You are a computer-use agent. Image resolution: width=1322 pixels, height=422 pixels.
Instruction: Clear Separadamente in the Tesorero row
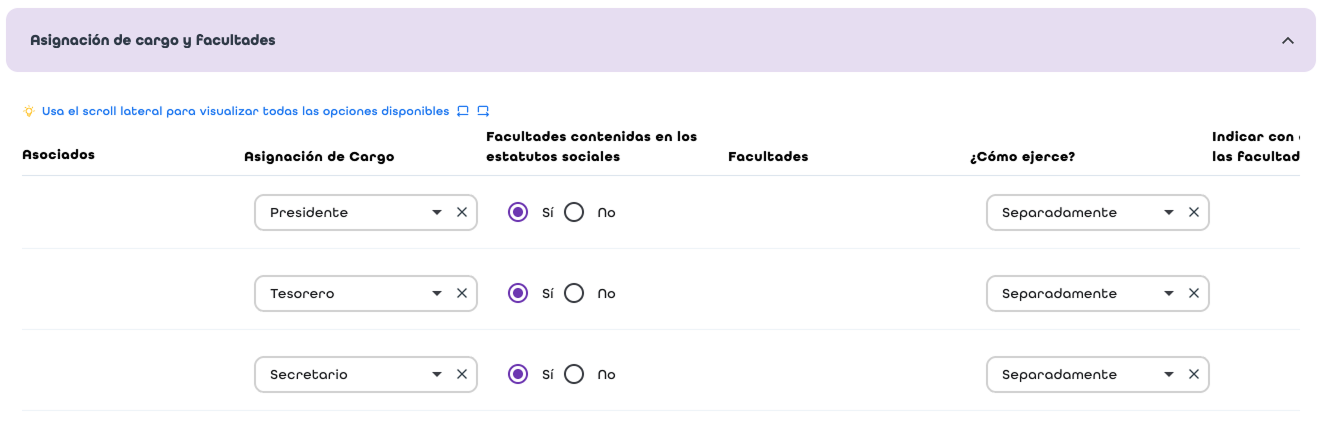click(1194, 293)
